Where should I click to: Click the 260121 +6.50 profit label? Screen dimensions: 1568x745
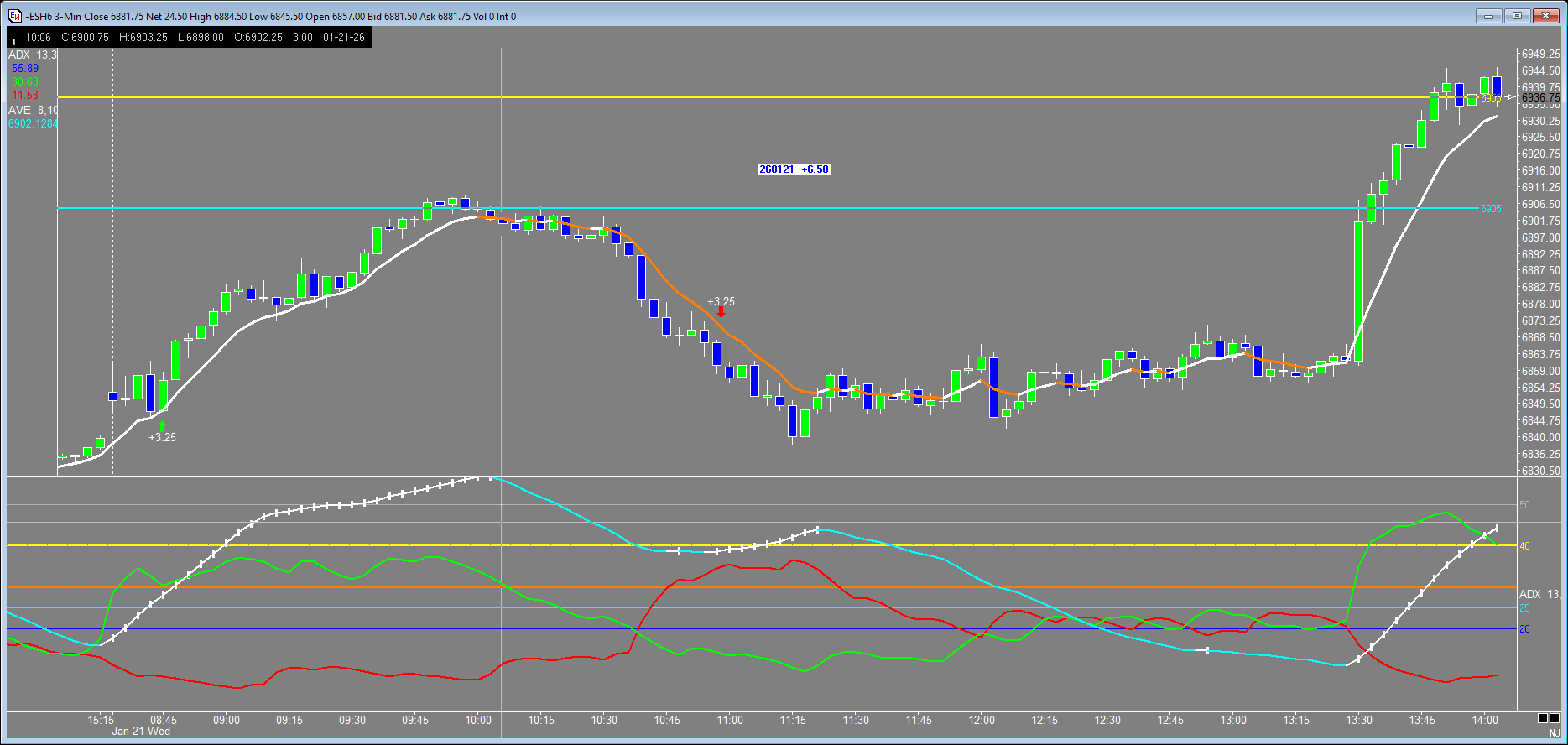[793, 169]
